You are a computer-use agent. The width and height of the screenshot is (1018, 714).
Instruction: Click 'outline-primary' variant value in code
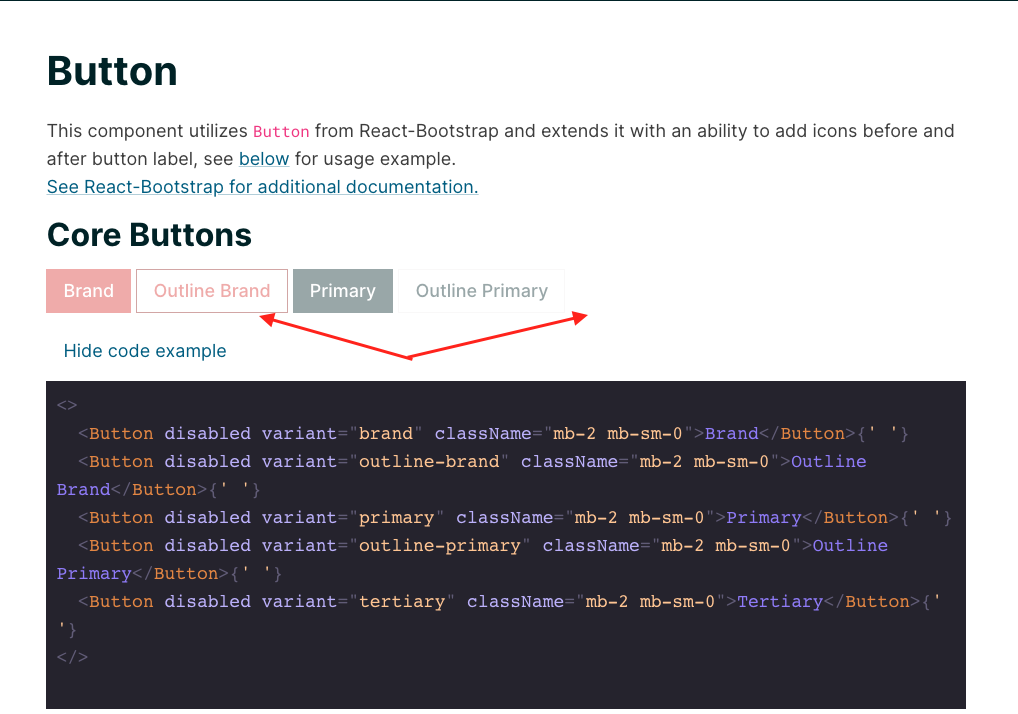pos(440,546)
